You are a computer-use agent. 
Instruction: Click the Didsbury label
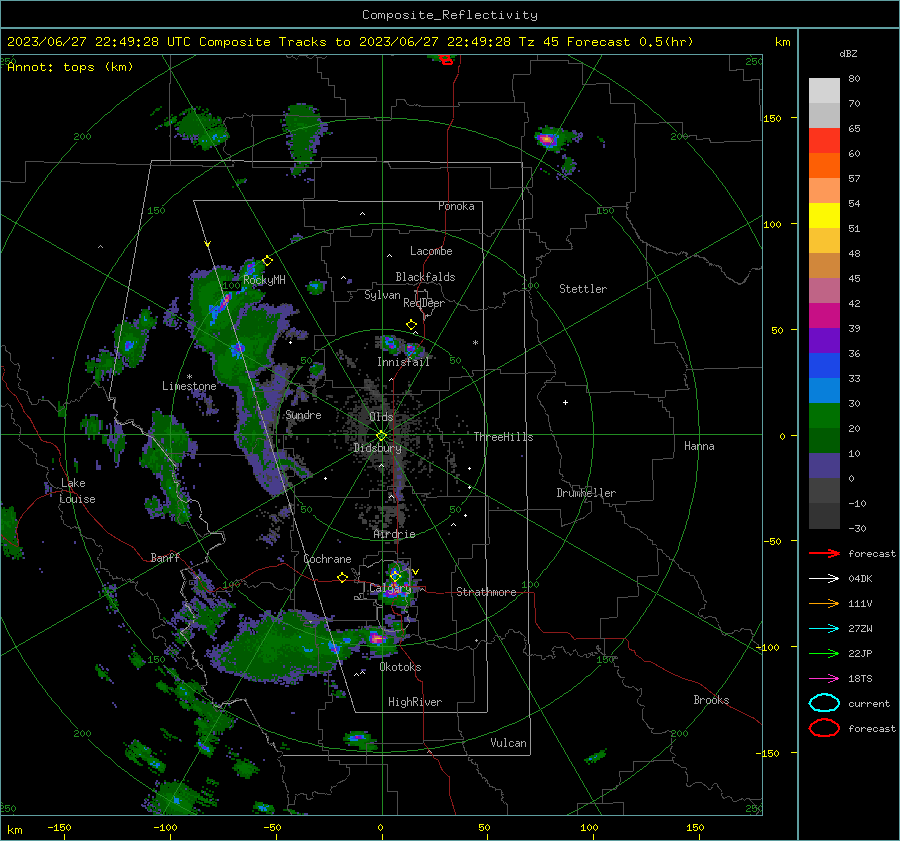click(378, 448)
